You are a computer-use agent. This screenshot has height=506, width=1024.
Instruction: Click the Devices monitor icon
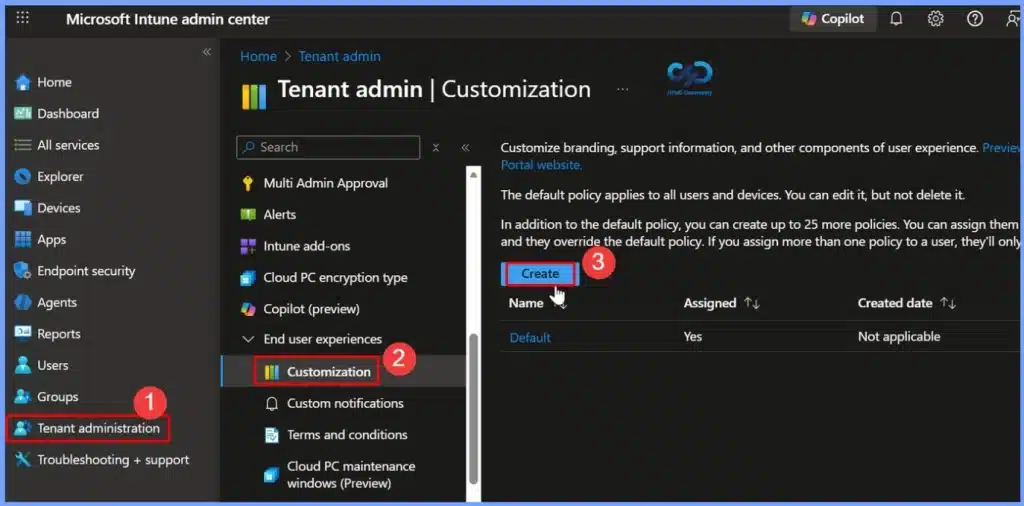[x=23, y=208]
